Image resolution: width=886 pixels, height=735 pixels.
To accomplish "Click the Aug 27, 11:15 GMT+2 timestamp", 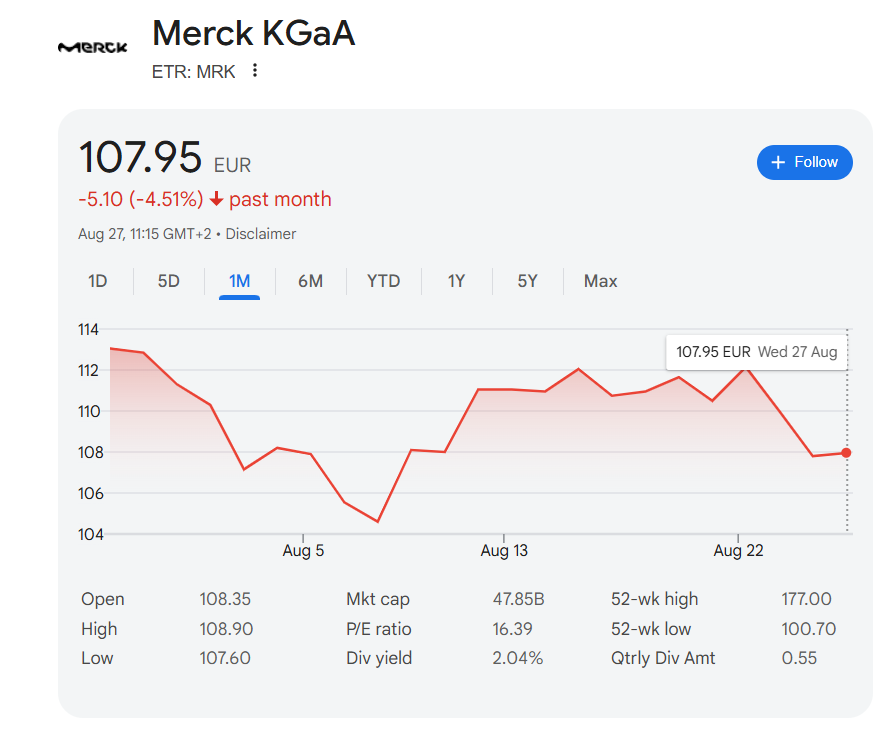I will [145, 234].
